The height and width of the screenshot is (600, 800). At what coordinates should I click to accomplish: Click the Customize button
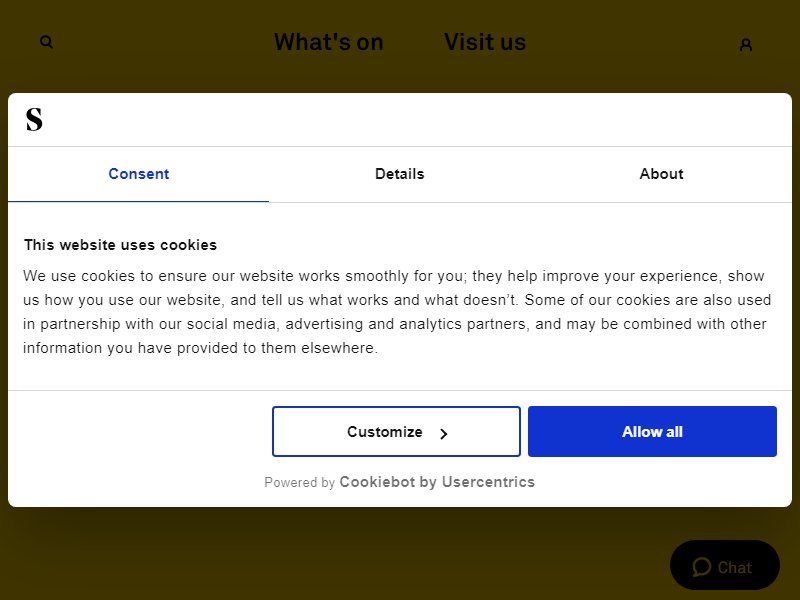[396, 432]
